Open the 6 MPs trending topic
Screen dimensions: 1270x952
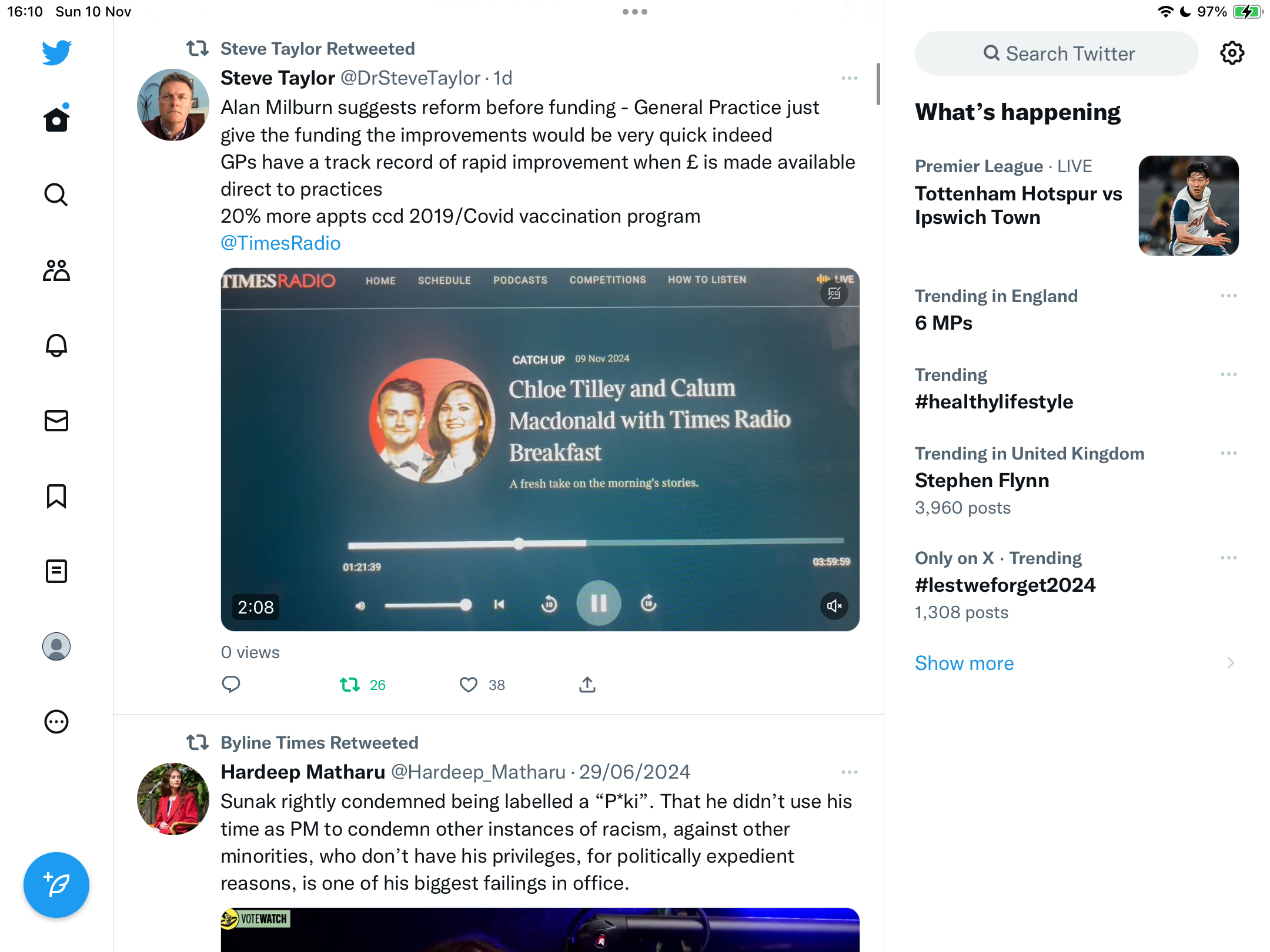click(x=944, y=323)
